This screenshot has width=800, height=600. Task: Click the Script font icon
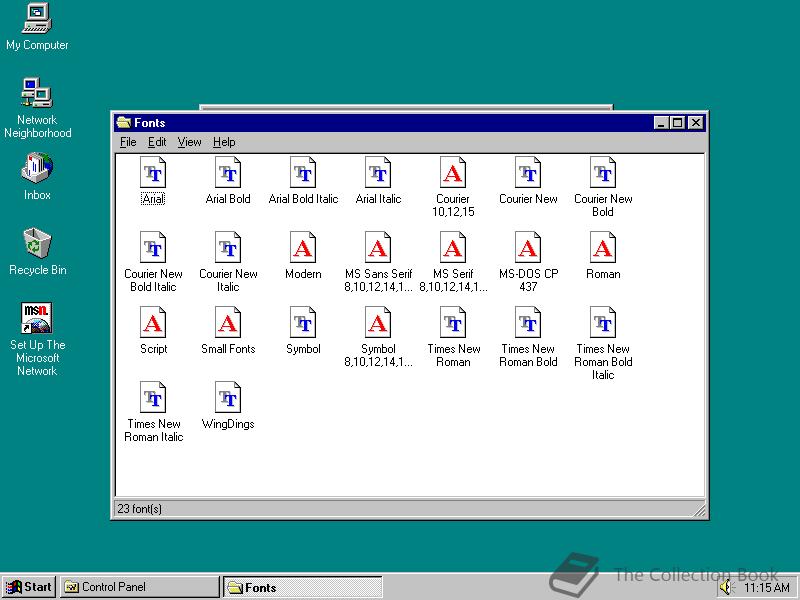(153, 324)
